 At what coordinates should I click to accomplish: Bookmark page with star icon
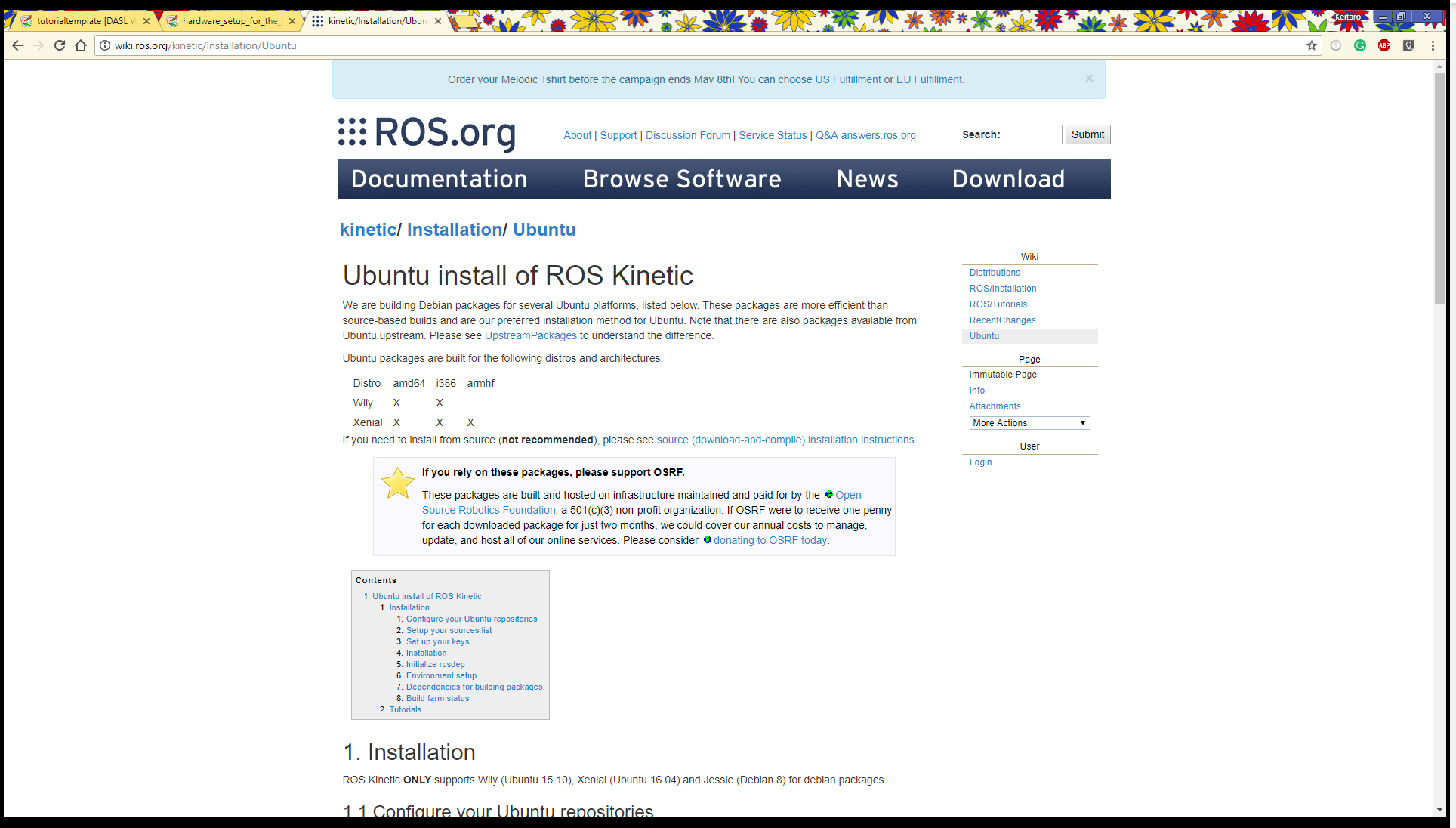pyautogui.click(x=1312, y=45)
